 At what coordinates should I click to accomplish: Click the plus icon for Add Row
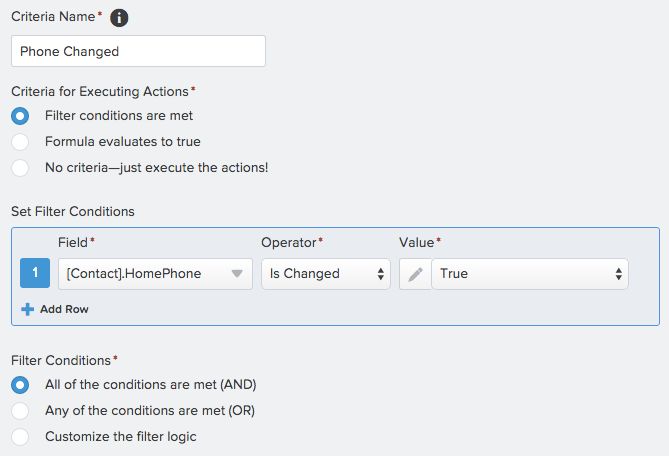click(28, 309)
